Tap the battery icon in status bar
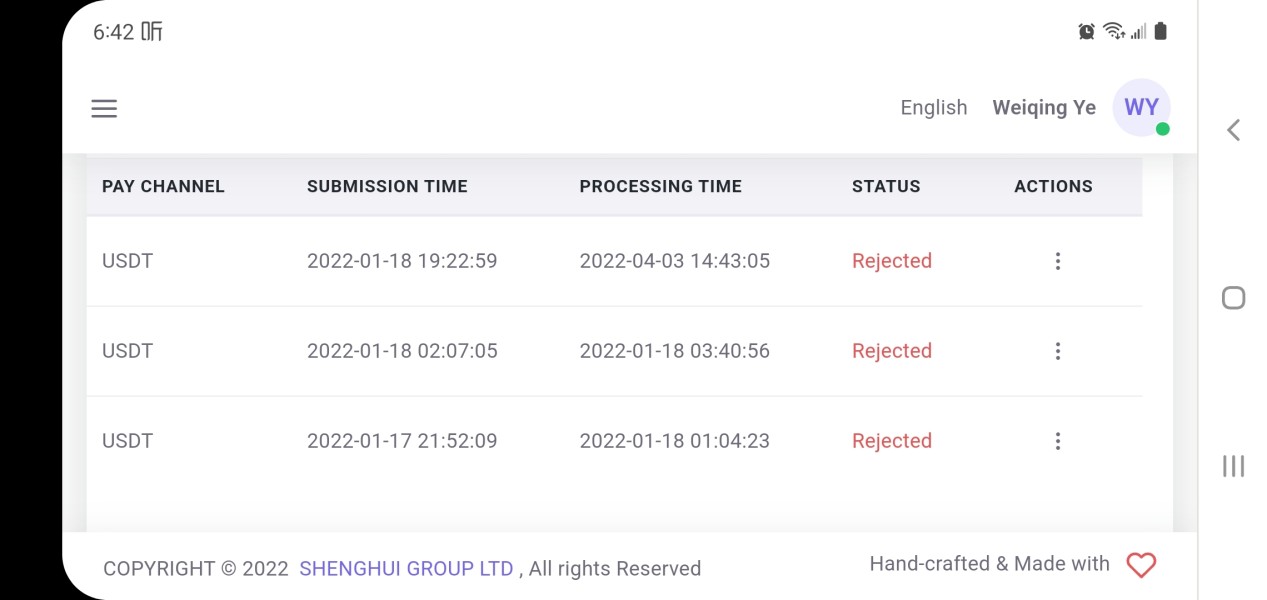This screenshot has height=600, width=1267. pyautogui.click(x=1160, y=32)
